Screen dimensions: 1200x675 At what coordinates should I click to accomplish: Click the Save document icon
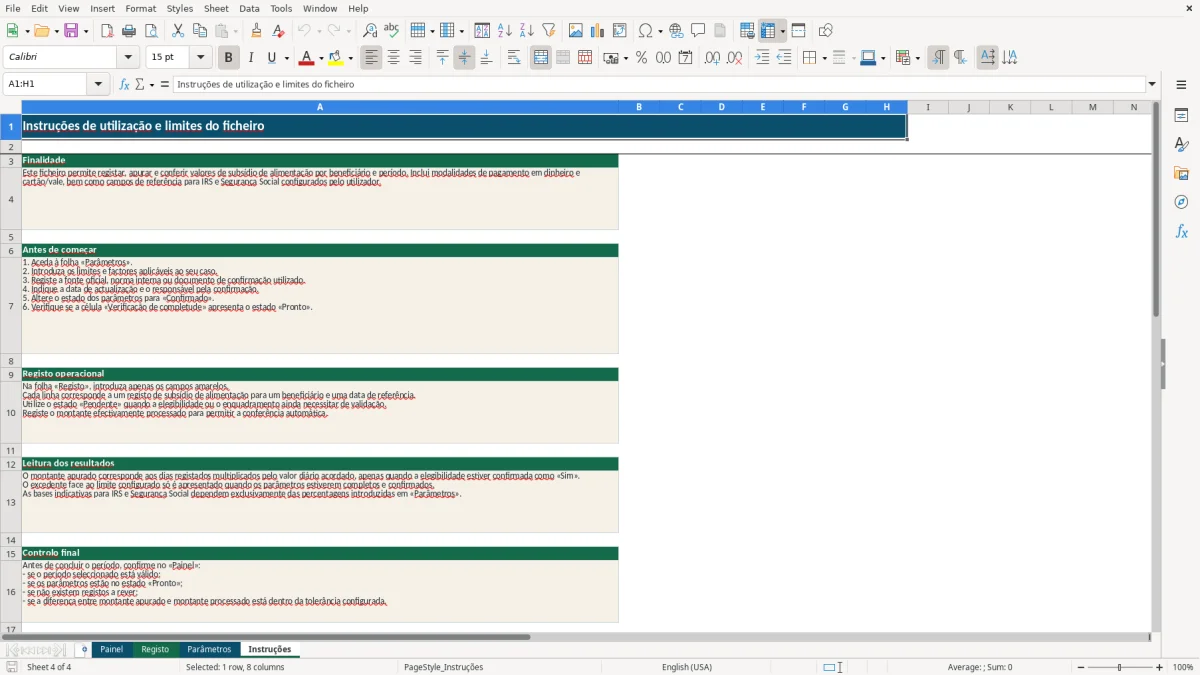[71, 31]
